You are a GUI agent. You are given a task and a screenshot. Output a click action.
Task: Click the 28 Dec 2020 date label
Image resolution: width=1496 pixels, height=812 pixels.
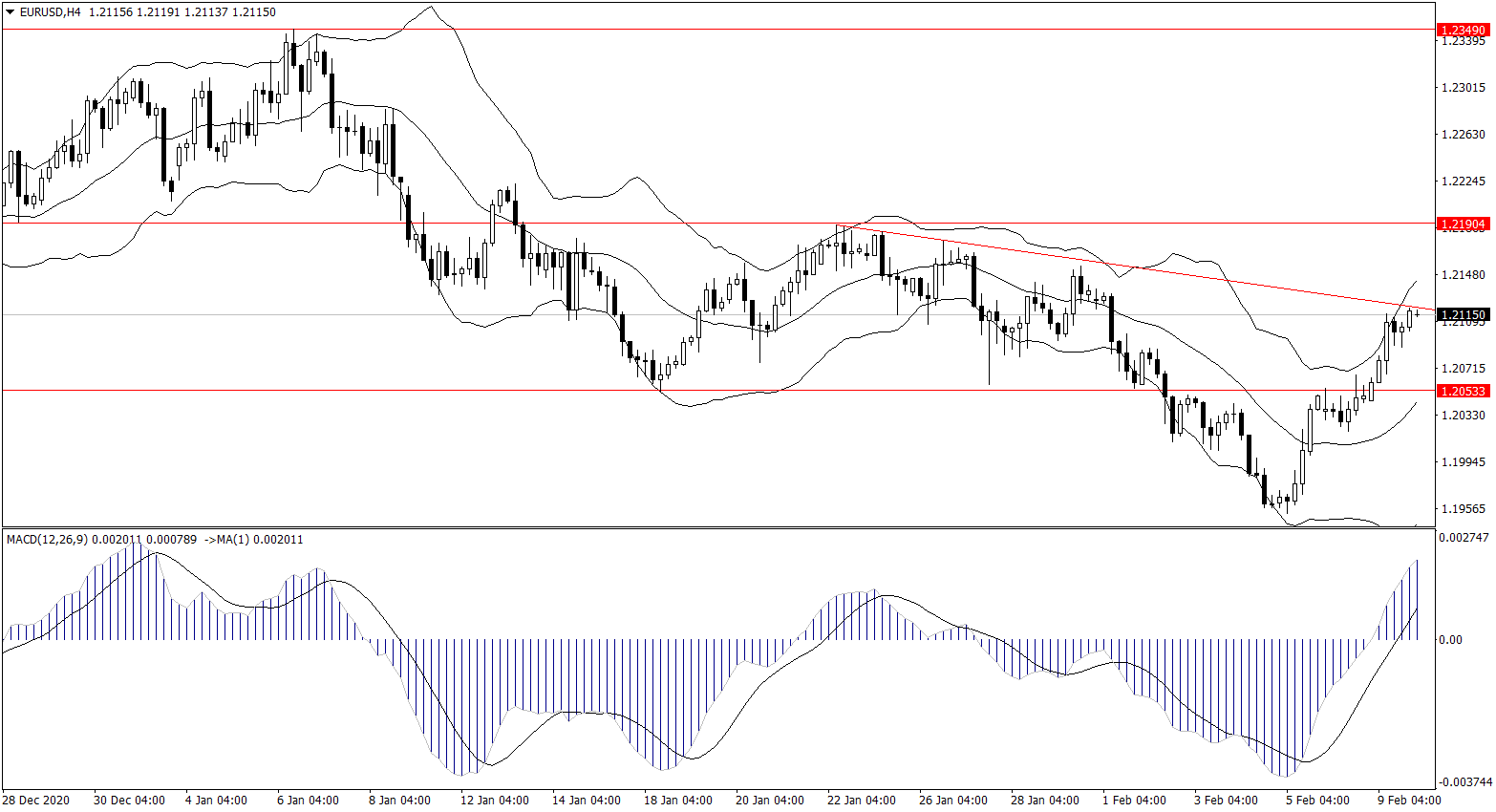click(x=36, y=801)
